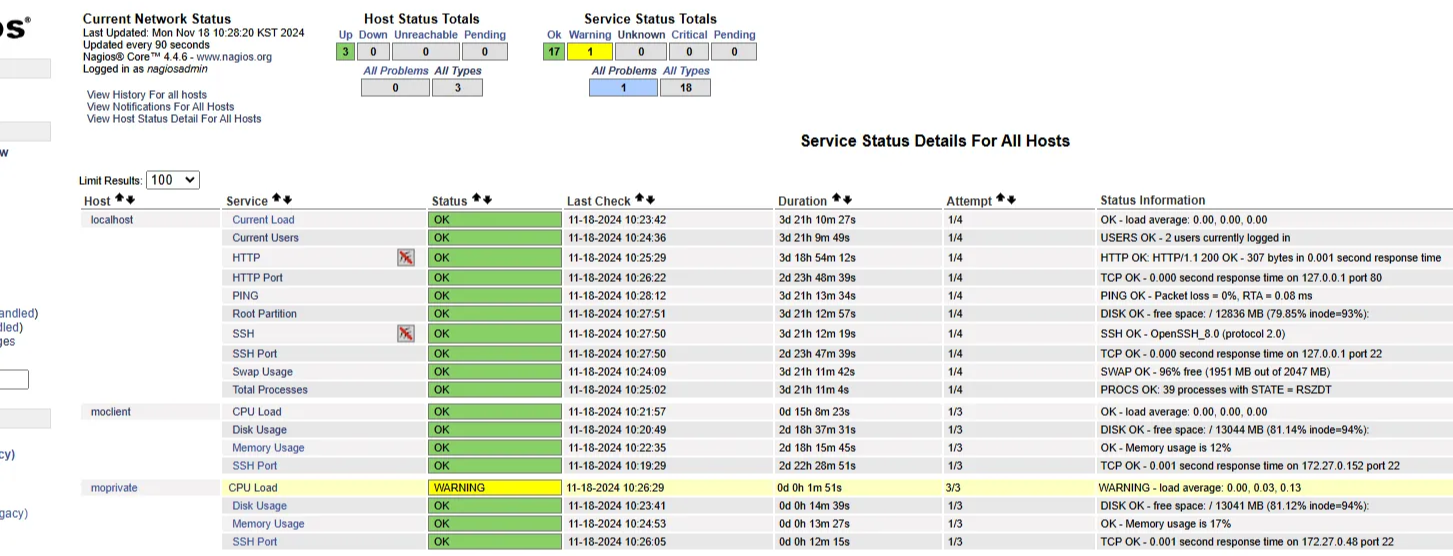Click notifications-disabled icon on HTTP service row

(405, 258)
